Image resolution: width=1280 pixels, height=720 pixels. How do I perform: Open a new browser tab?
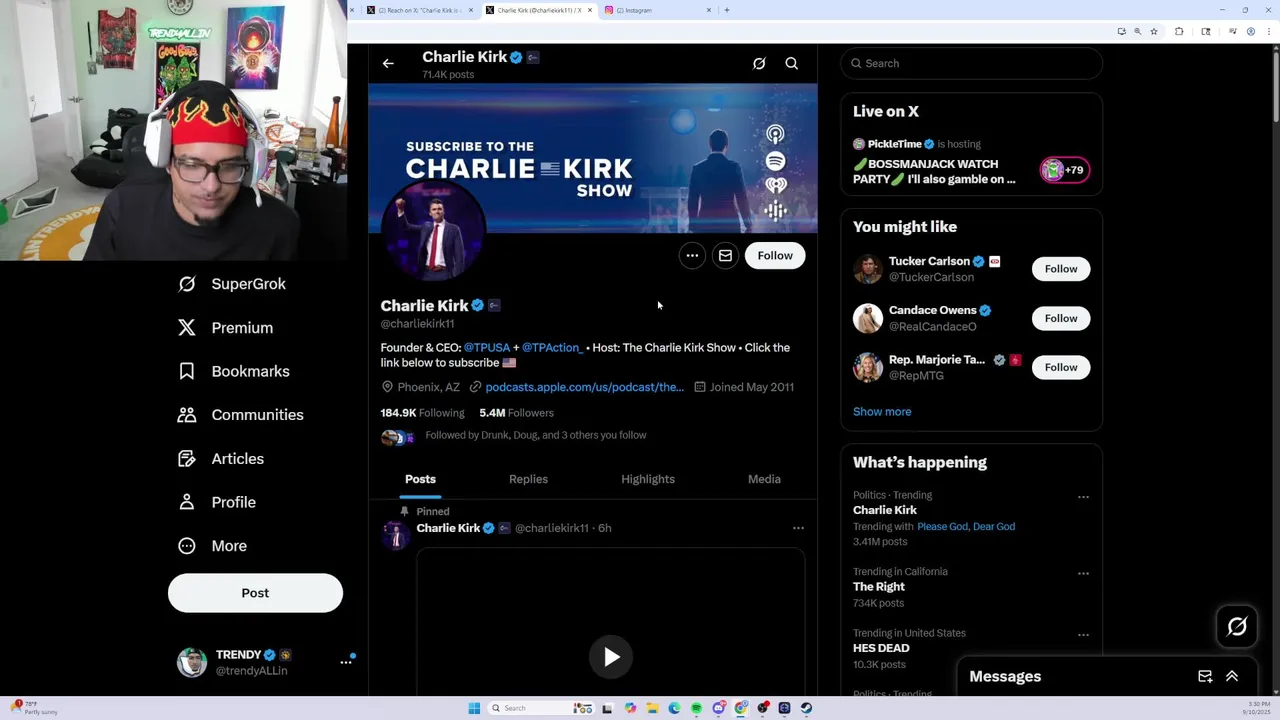[x=727, y=10]
